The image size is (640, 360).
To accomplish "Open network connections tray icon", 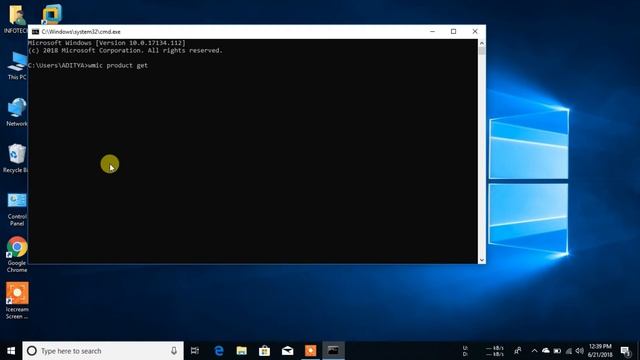I will click(x=569, y=351).
